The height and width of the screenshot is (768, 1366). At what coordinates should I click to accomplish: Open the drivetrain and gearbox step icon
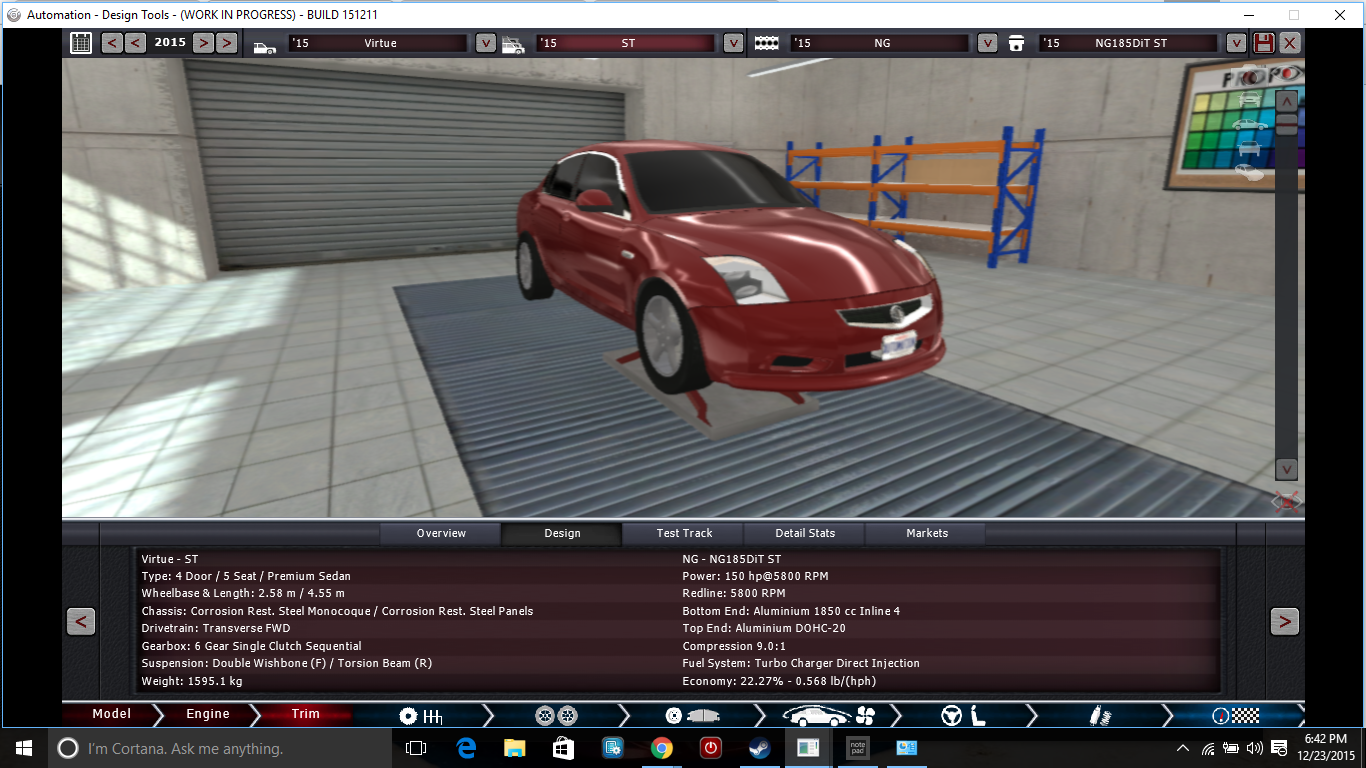click(421, 716)
